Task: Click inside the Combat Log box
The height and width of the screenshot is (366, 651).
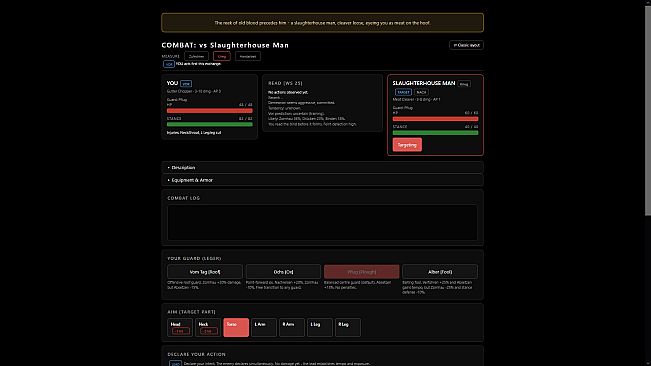Action: [322, 222]
